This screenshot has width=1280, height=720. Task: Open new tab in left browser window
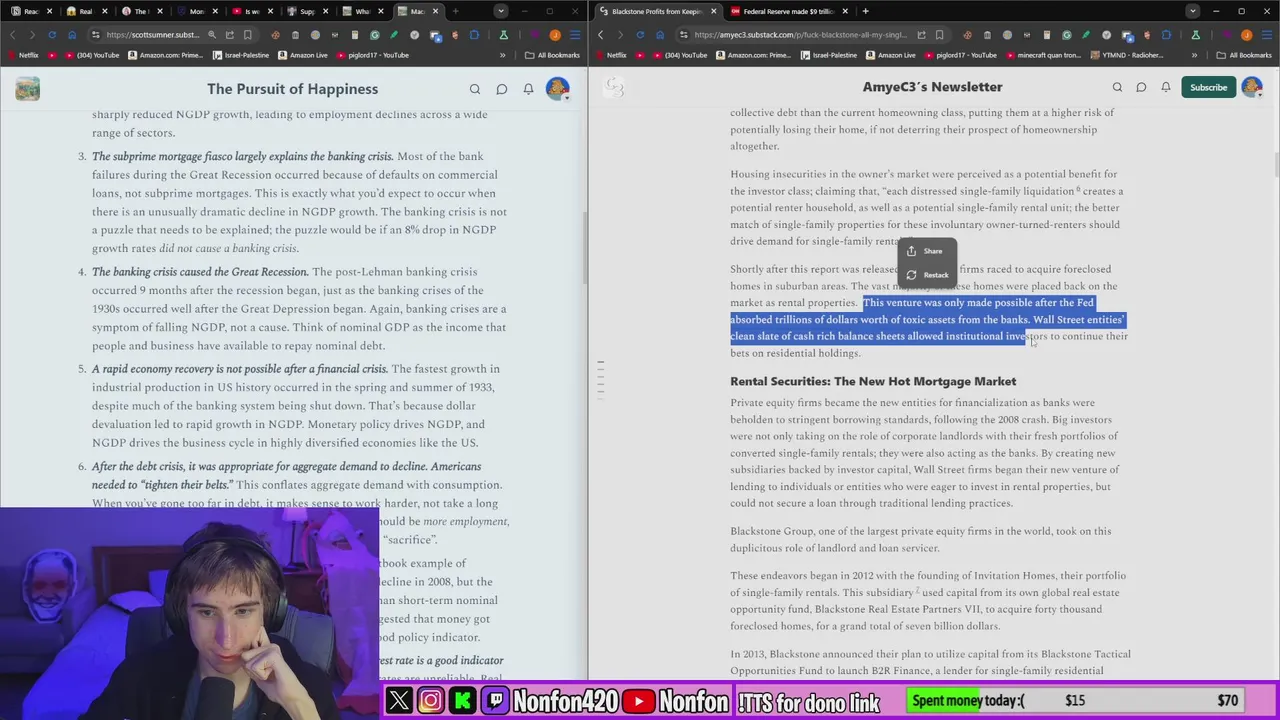[455, 11]
